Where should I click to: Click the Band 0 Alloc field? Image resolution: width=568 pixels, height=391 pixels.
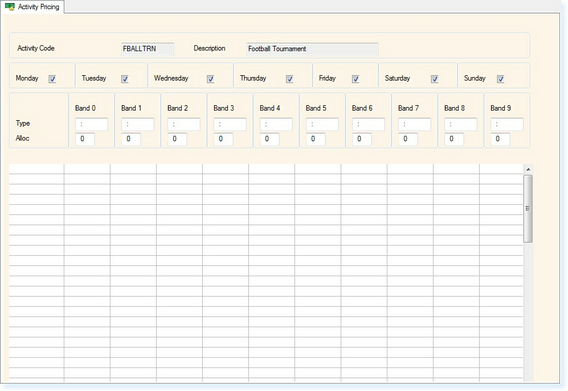pos(85,139)
